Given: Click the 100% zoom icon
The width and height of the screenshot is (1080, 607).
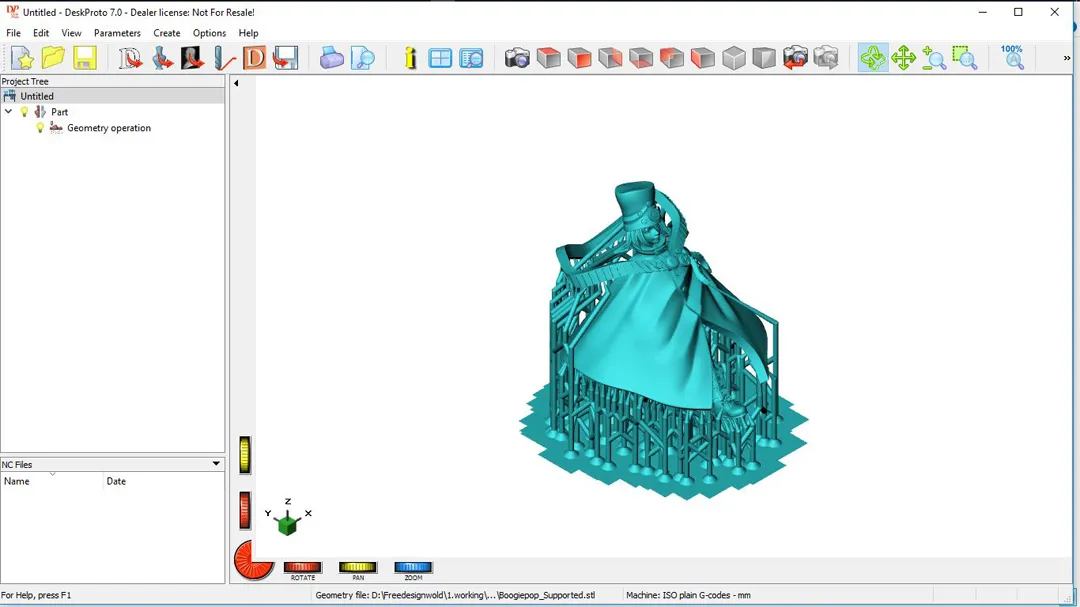Looking at the screenshot, I should click(1012, 58).
